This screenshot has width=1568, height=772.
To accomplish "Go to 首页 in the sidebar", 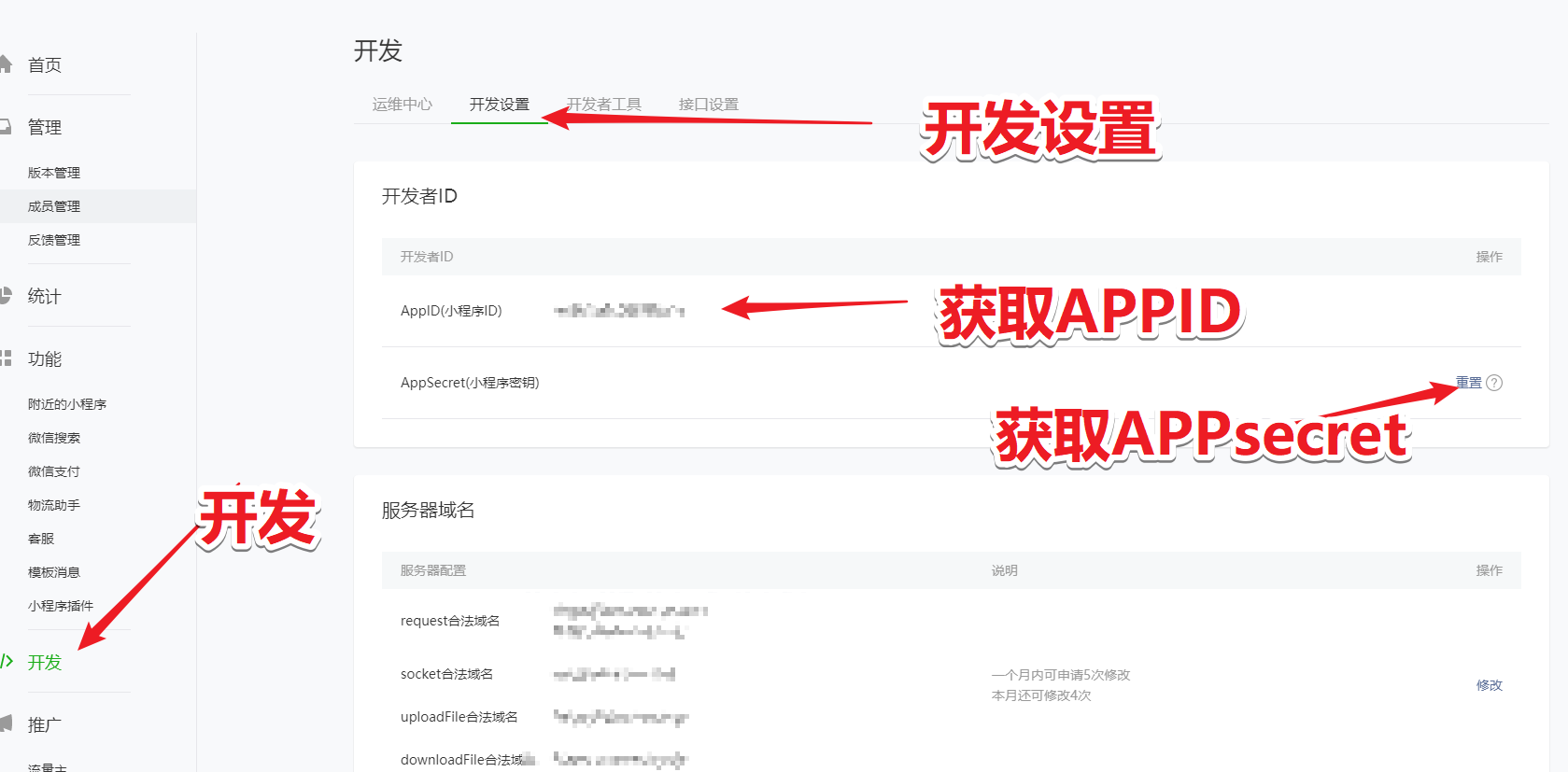I will point(45,64).
